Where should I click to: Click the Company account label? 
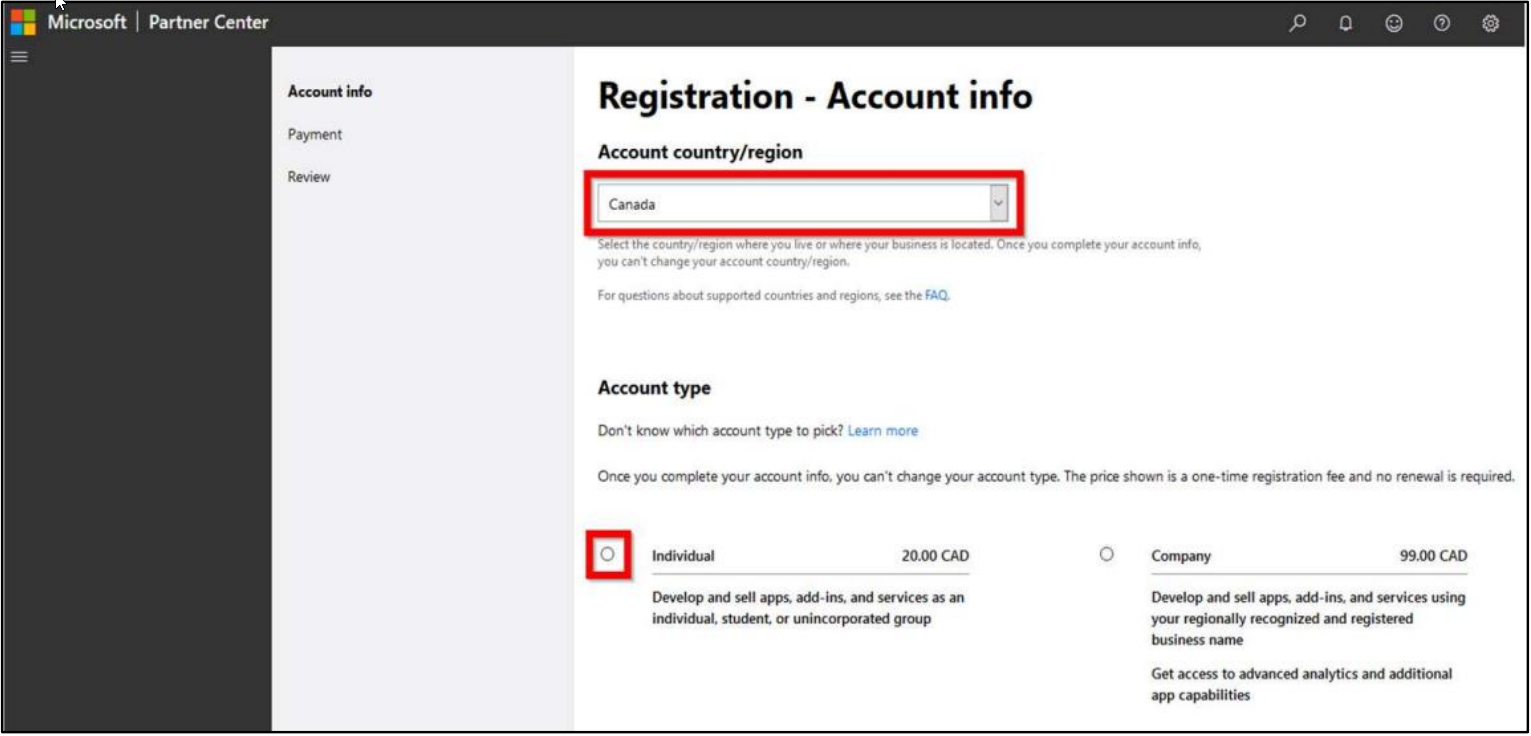[1180, 556]
